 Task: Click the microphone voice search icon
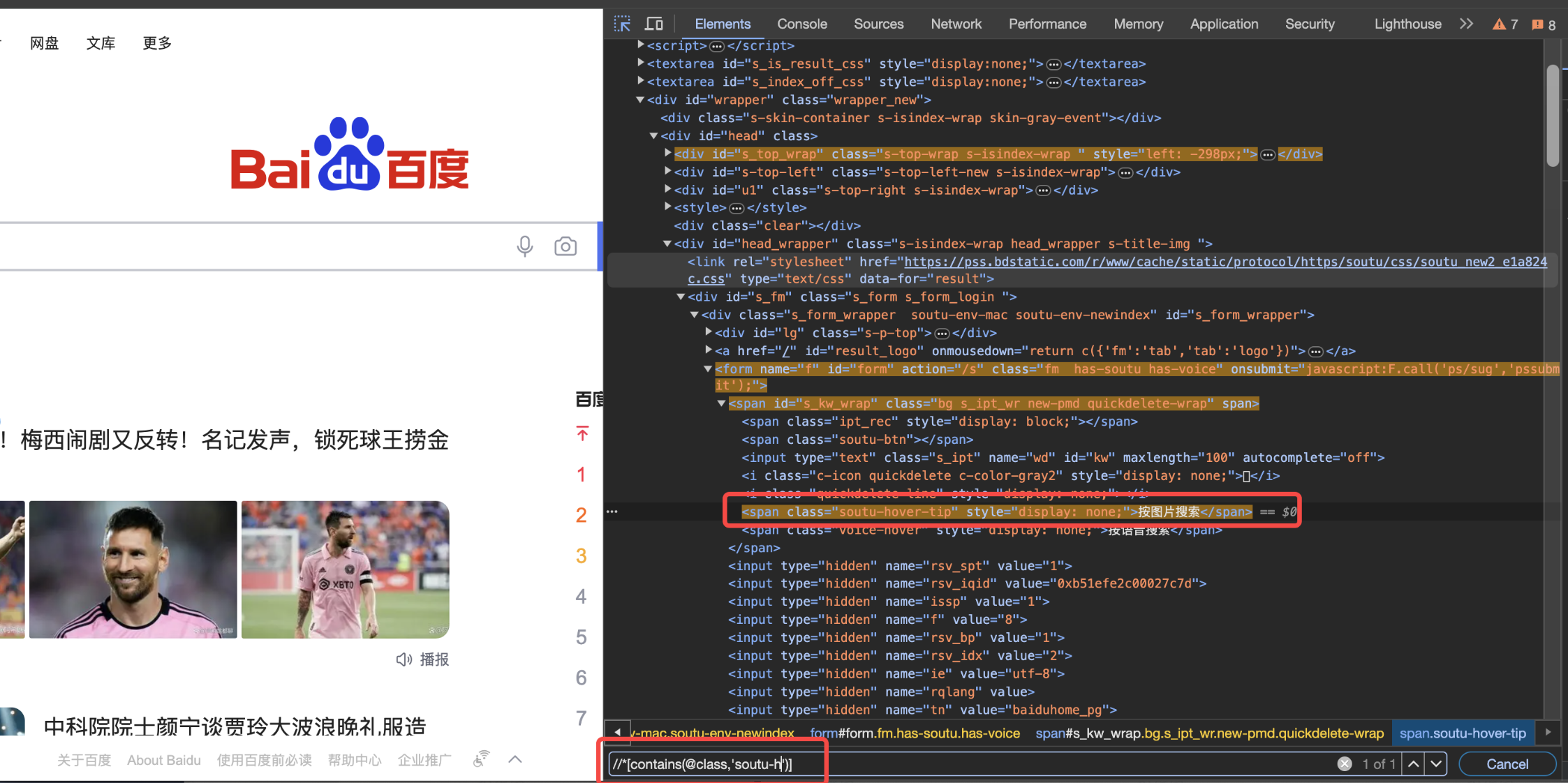point(525,246)
